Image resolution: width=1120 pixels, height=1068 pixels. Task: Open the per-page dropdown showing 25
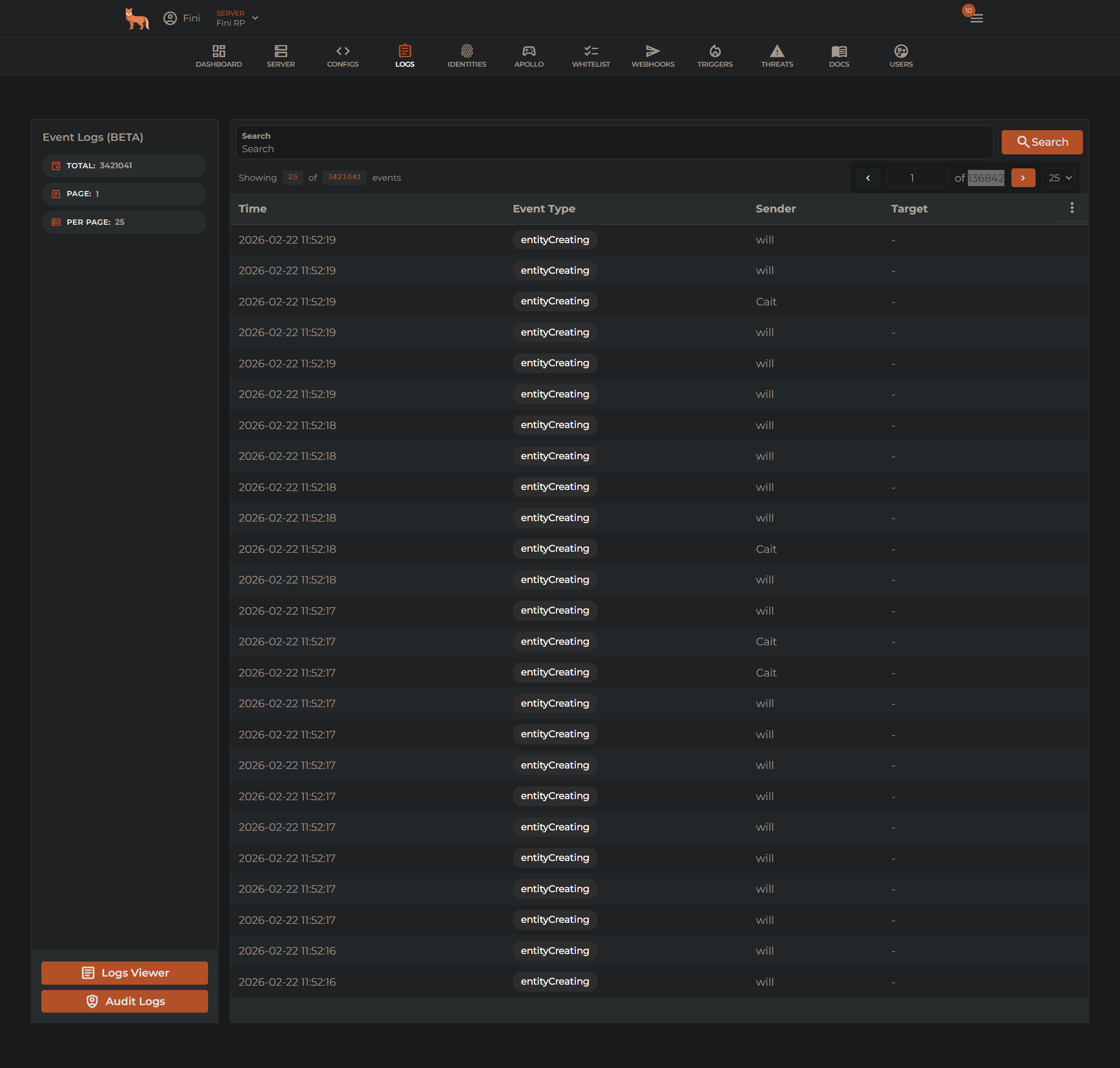tap(1058, 177)
